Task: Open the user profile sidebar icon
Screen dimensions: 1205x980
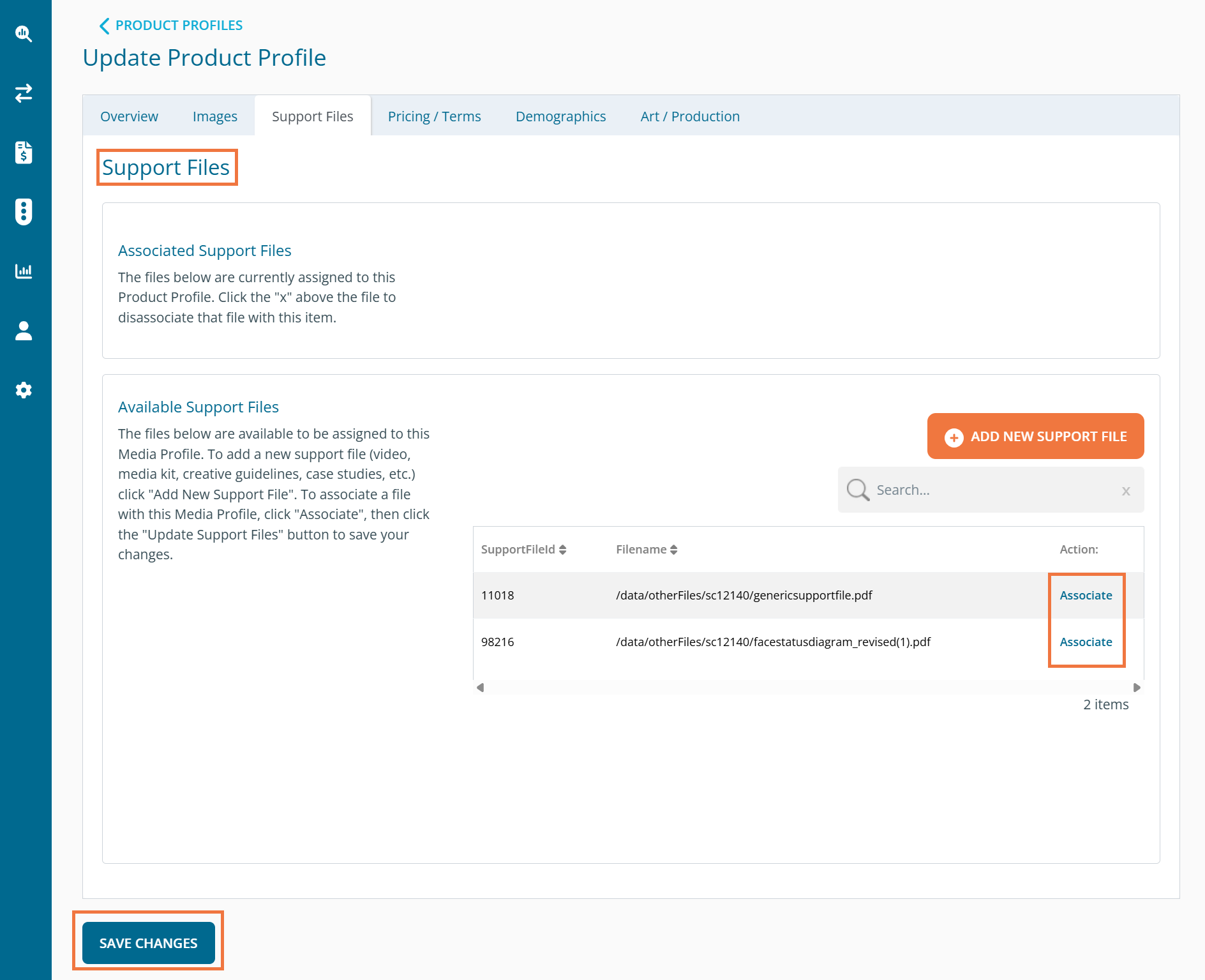Action: click(24, 331)
